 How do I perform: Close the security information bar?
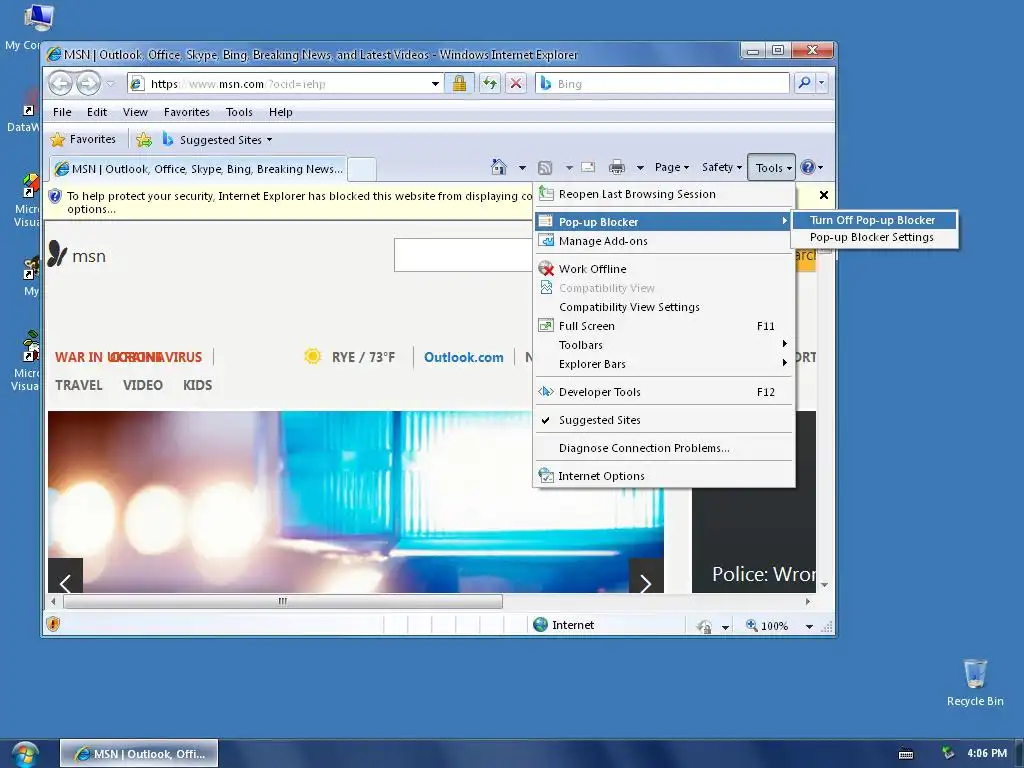(824, 195)
